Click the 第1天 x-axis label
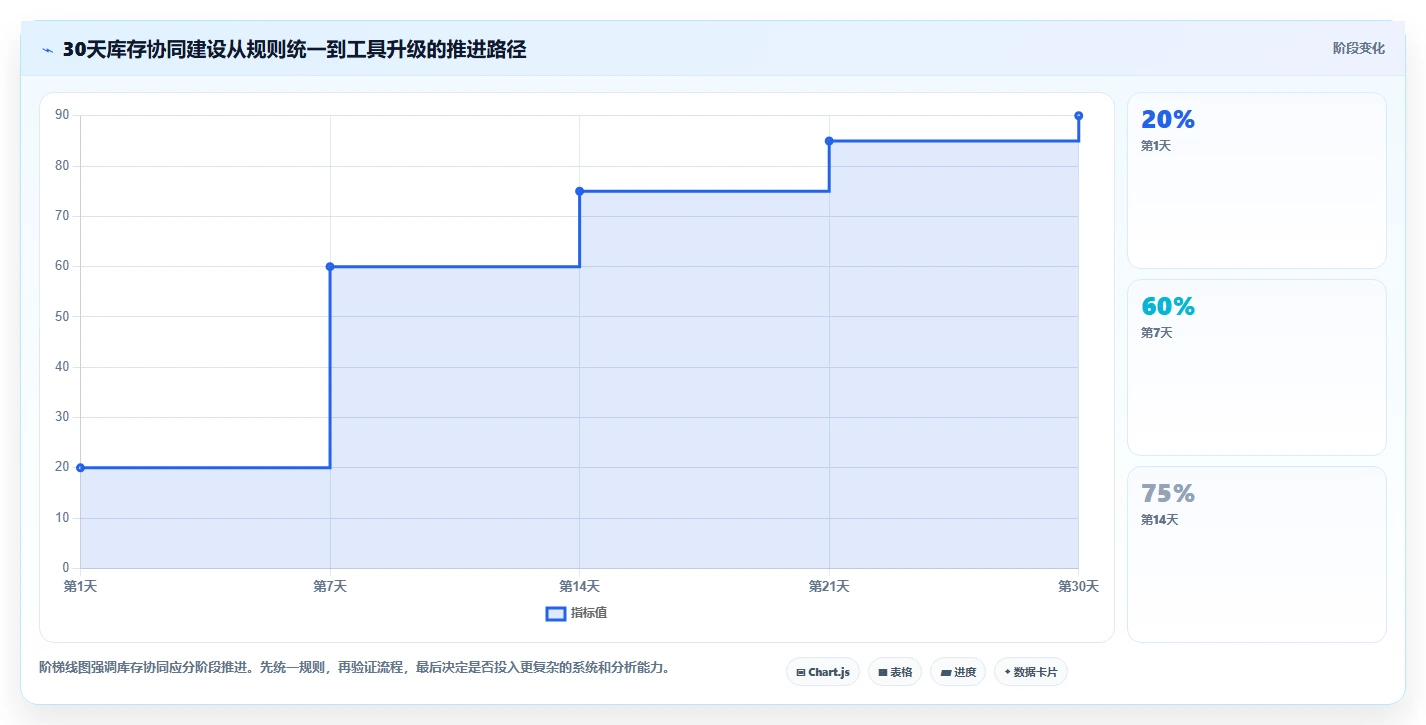The width and height of the screenshot is (1426, 725). 80,587
